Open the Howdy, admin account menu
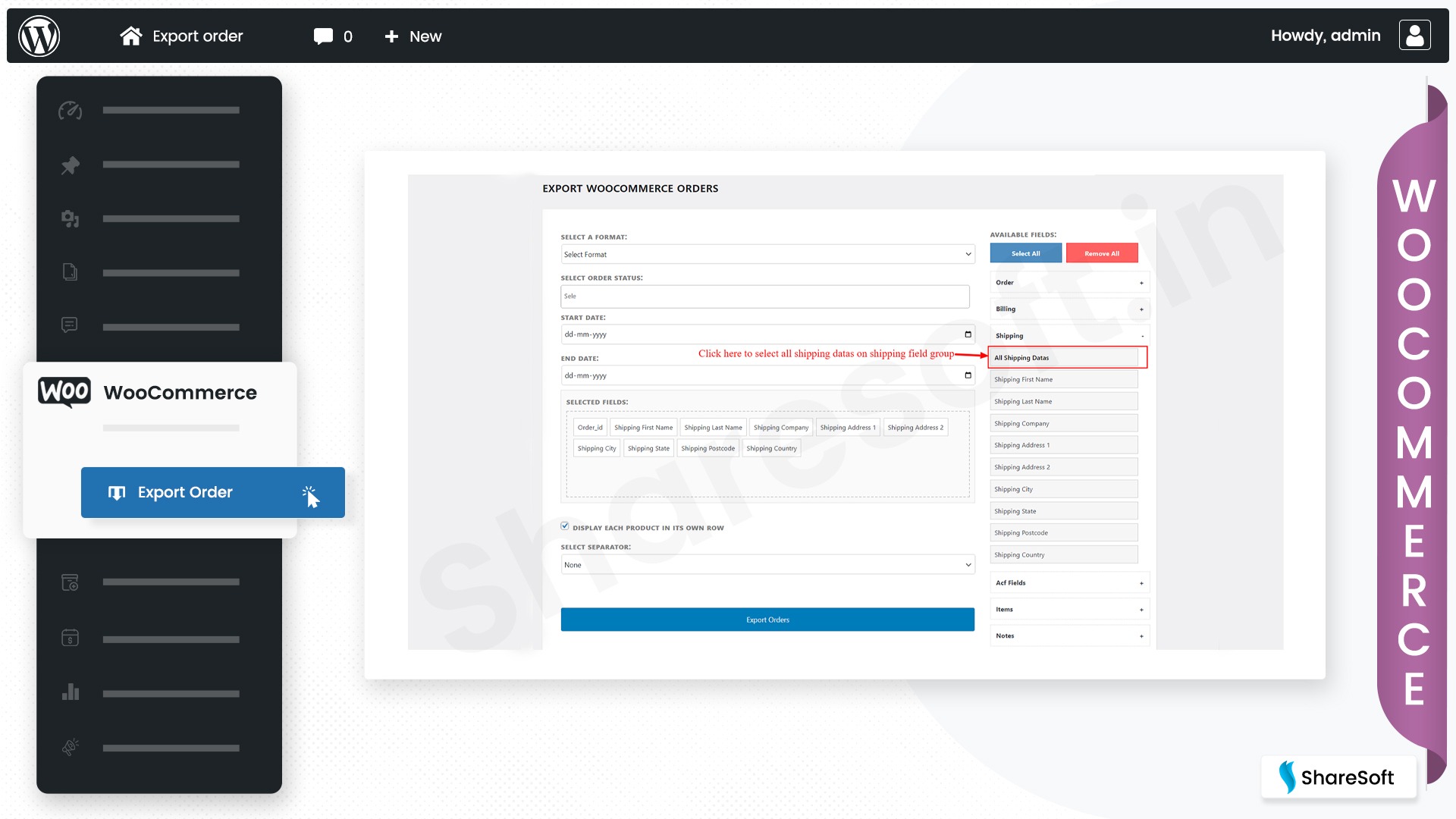The height and width of the screenshot is (819, 1456). click(x=1325, y=36)
